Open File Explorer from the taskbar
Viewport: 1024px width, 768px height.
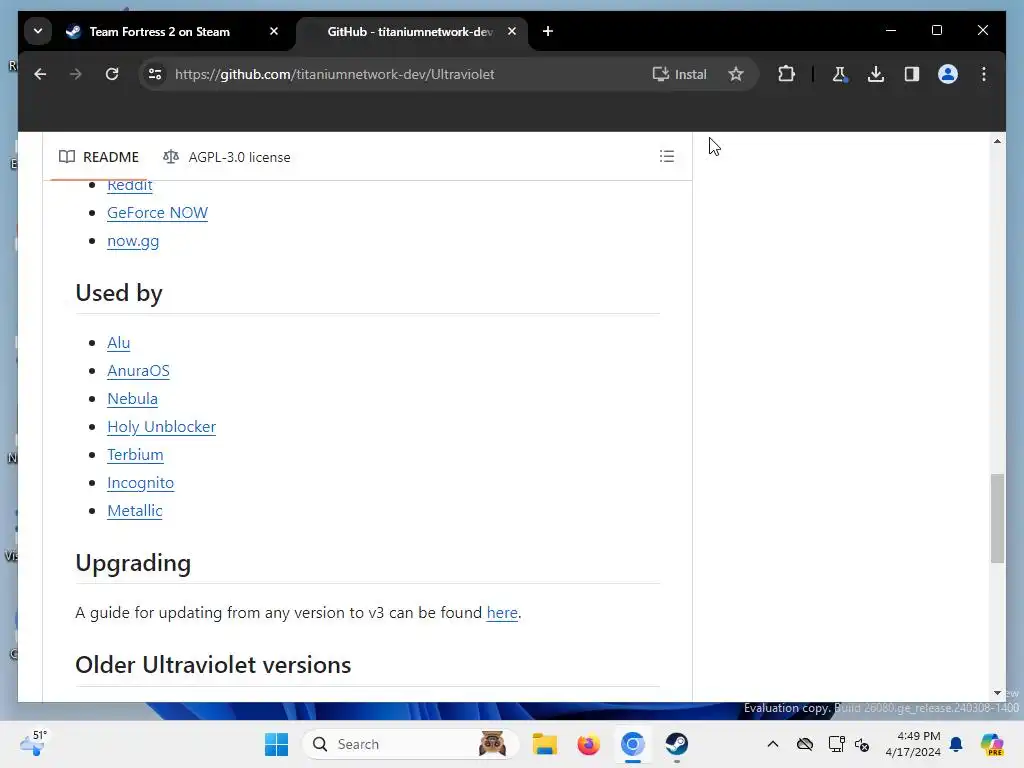(545, 744)
